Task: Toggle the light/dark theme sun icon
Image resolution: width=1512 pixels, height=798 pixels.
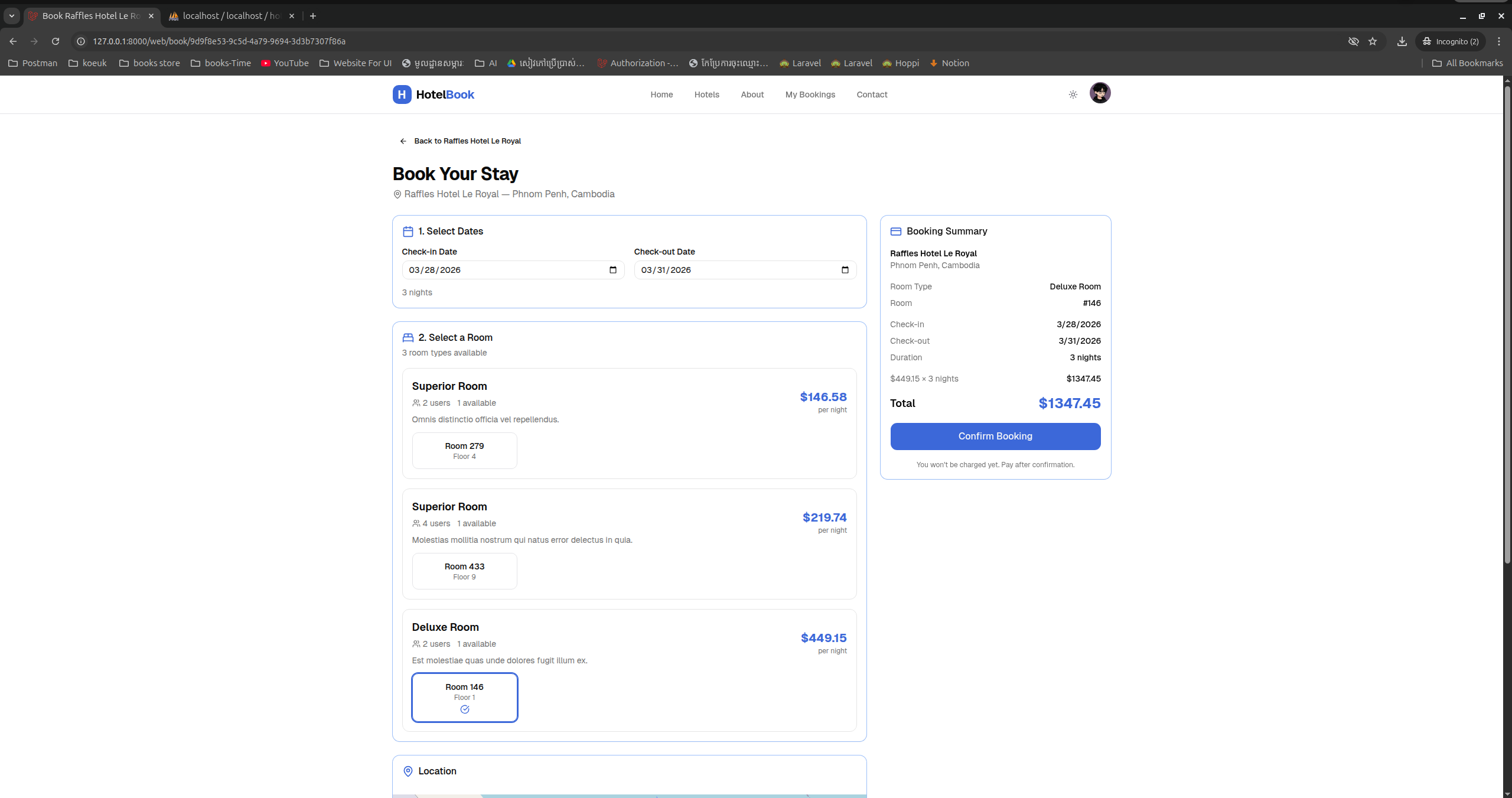Action: (x=1073, y=95)
